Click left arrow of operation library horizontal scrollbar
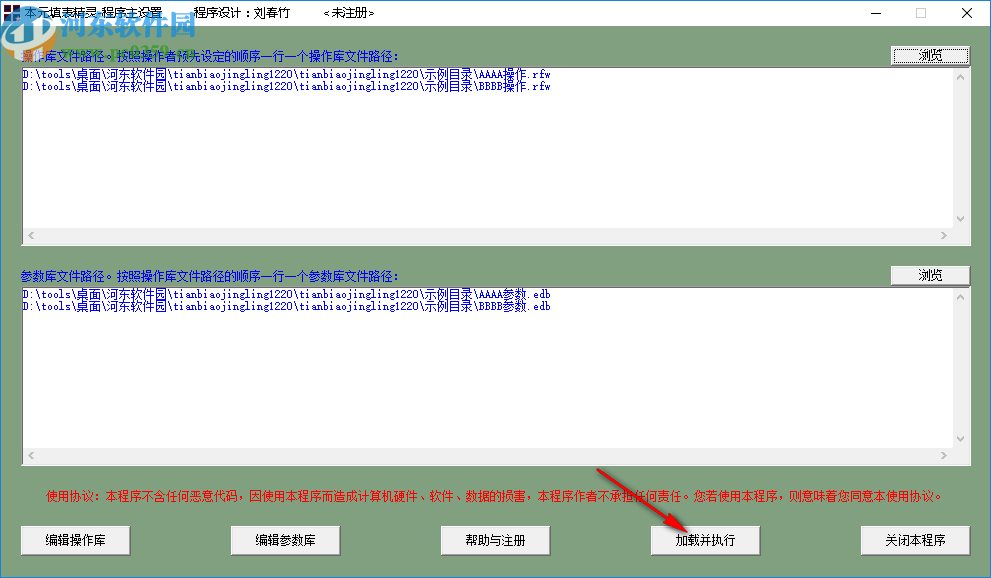991x578 pixels. pyautogui.click(x=31, y=236)
